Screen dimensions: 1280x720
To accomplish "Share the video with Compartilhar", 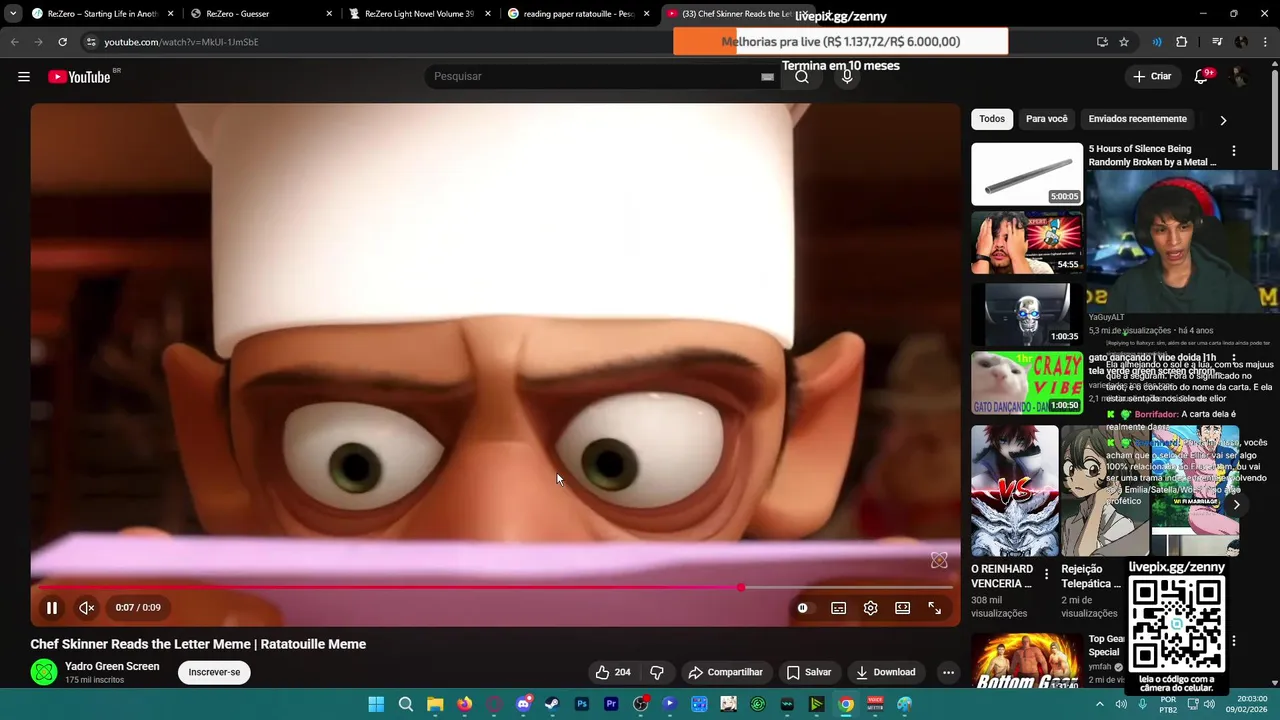I will click(x=726, y=672).
